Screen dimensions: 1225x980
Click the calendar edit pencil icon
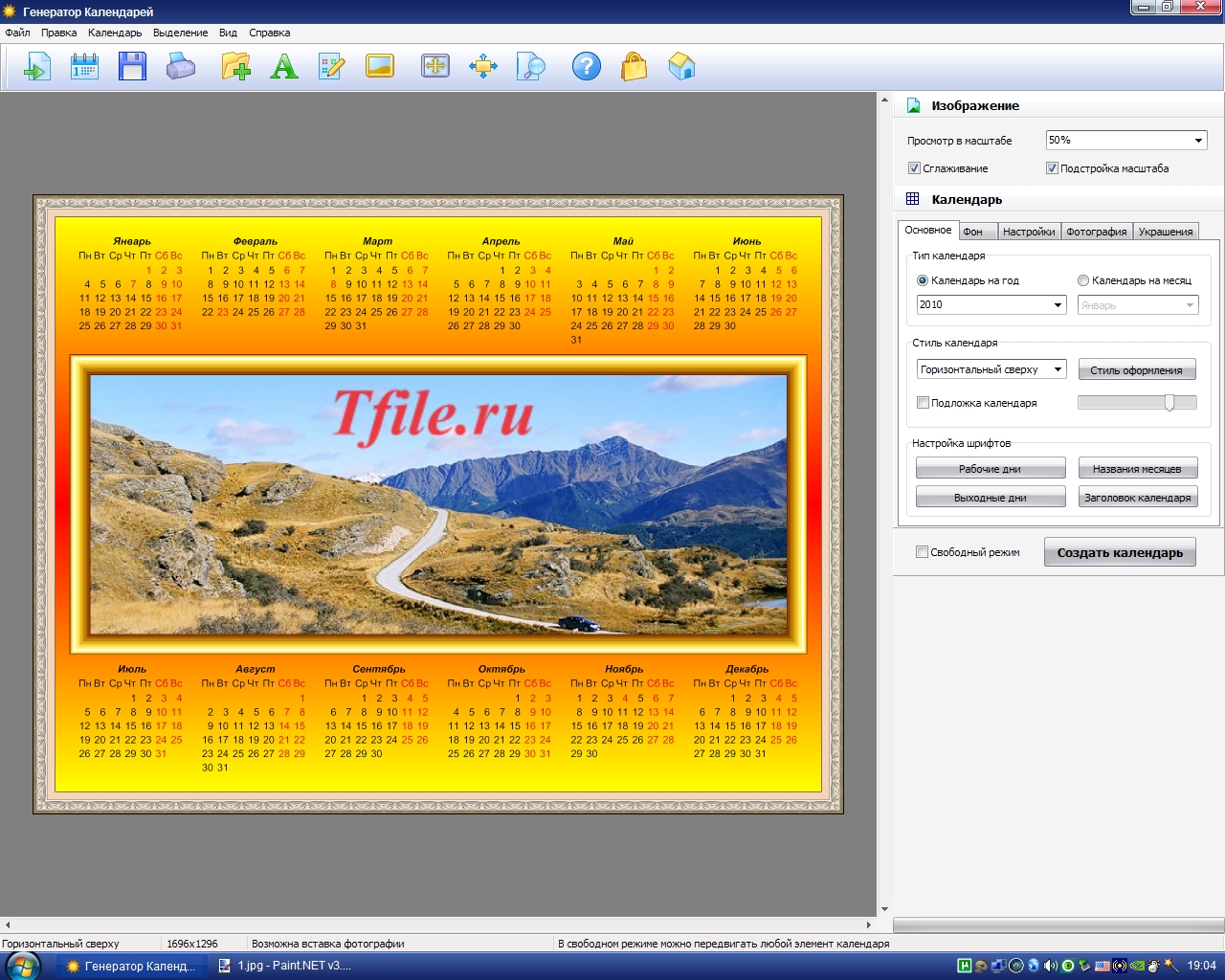(x=331, y=67)
